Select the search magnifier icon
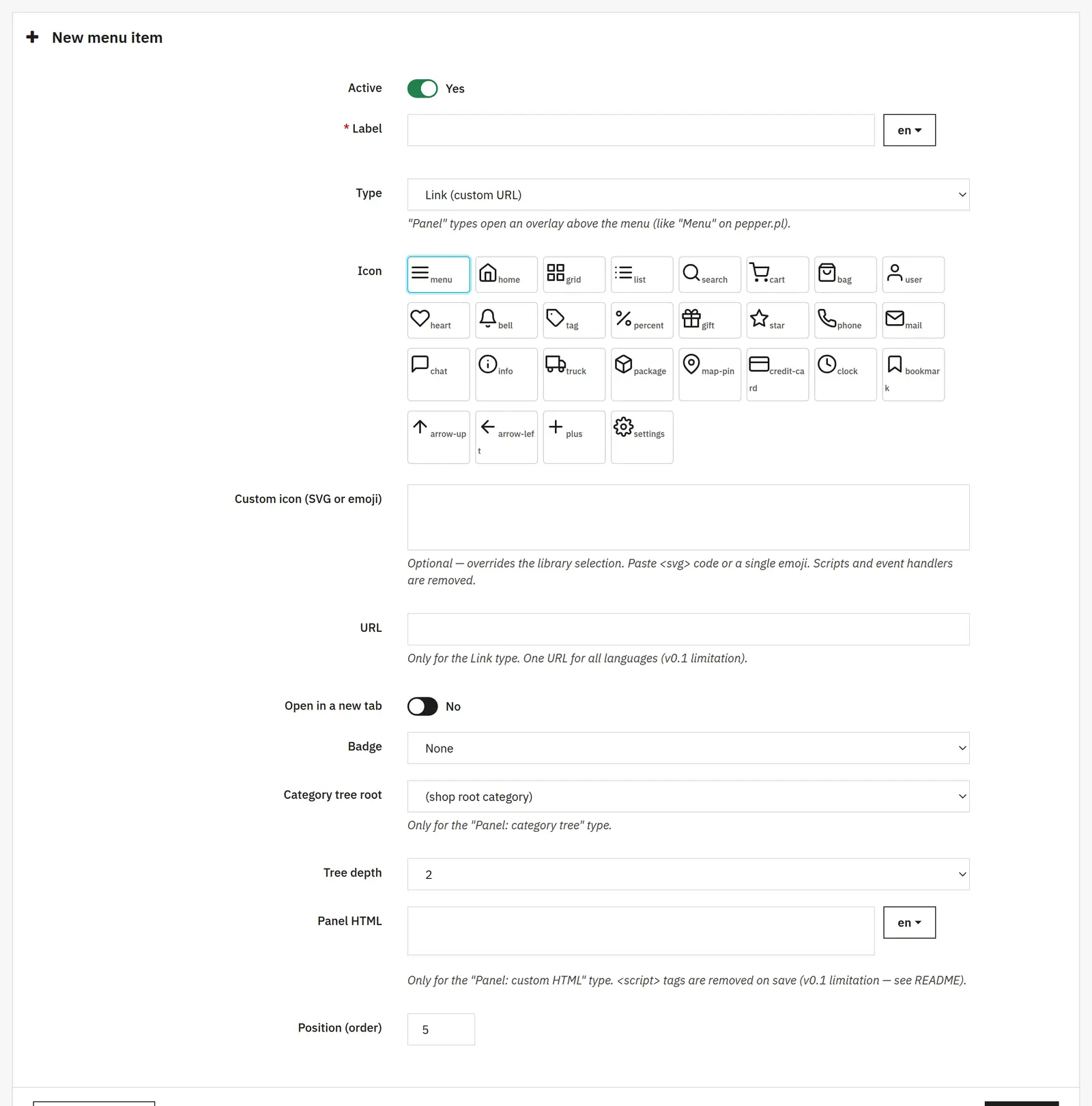 [710, 274]
